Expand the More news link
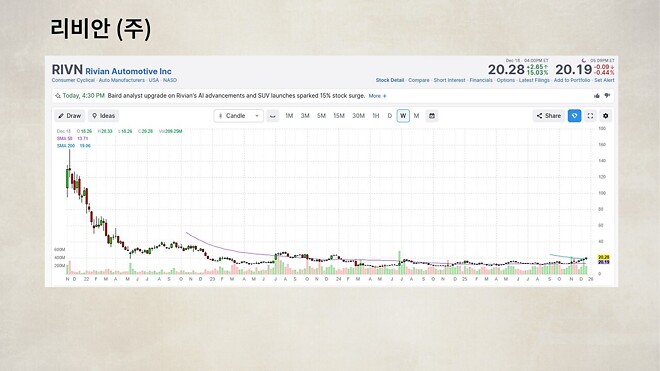This screenshot has width=660, height=371. point(377,96)
